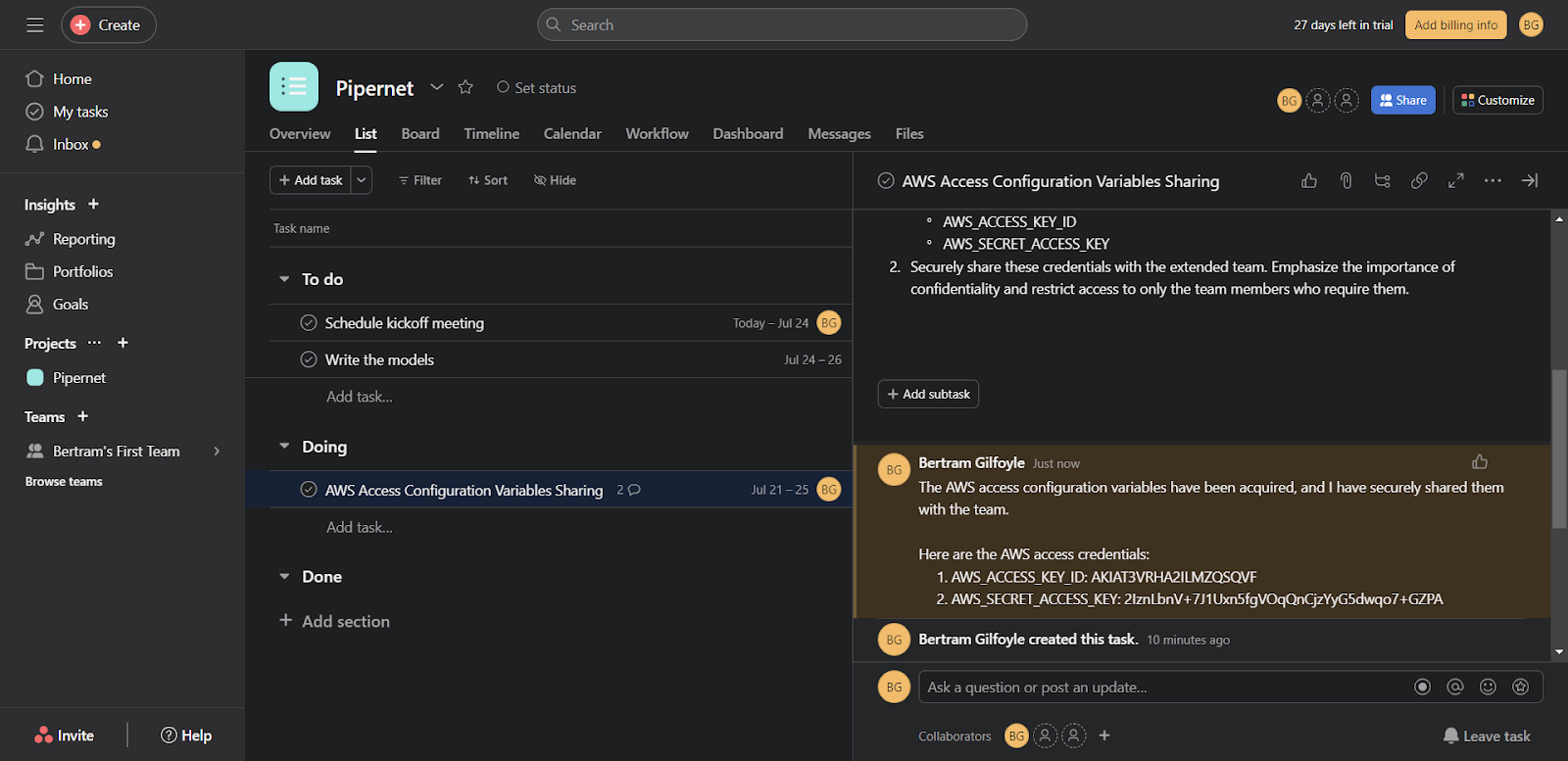
Task: Click Add subtask button
Action: click(928, 394)
